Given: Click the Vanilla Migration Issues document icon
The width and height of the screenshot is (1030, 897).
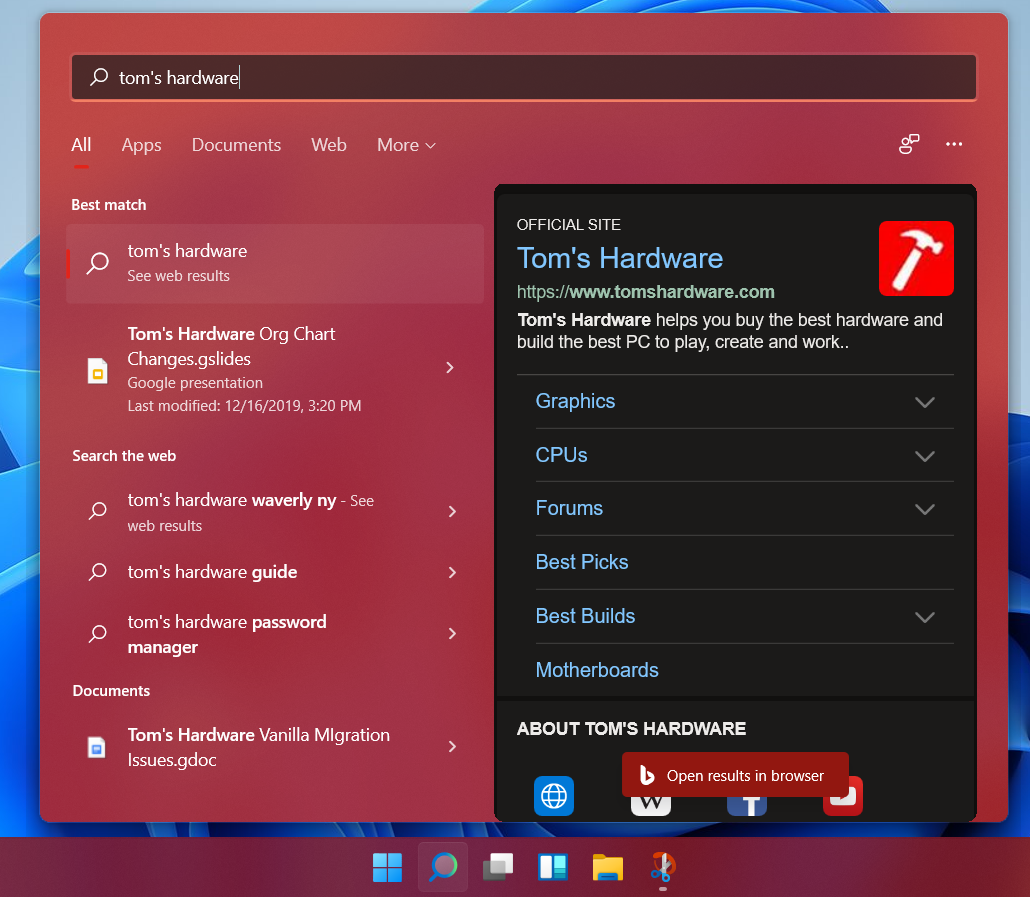Looking at the screenshot, I should point(96,746).
